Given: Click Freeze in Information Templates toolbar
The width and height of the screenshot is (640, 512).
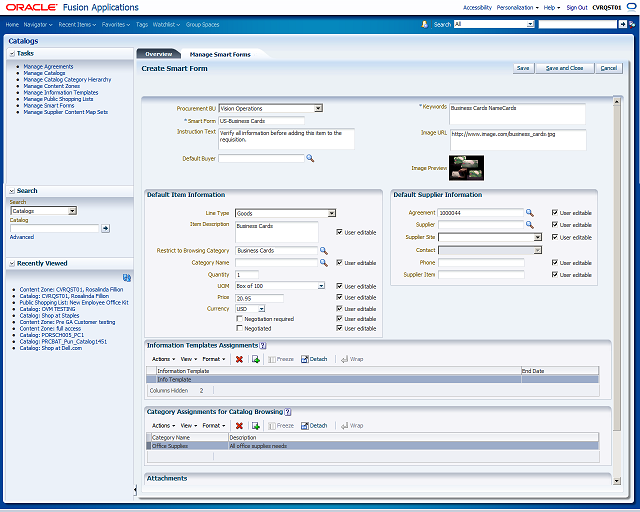Looking at the screenshot, I should click(281, 359).
